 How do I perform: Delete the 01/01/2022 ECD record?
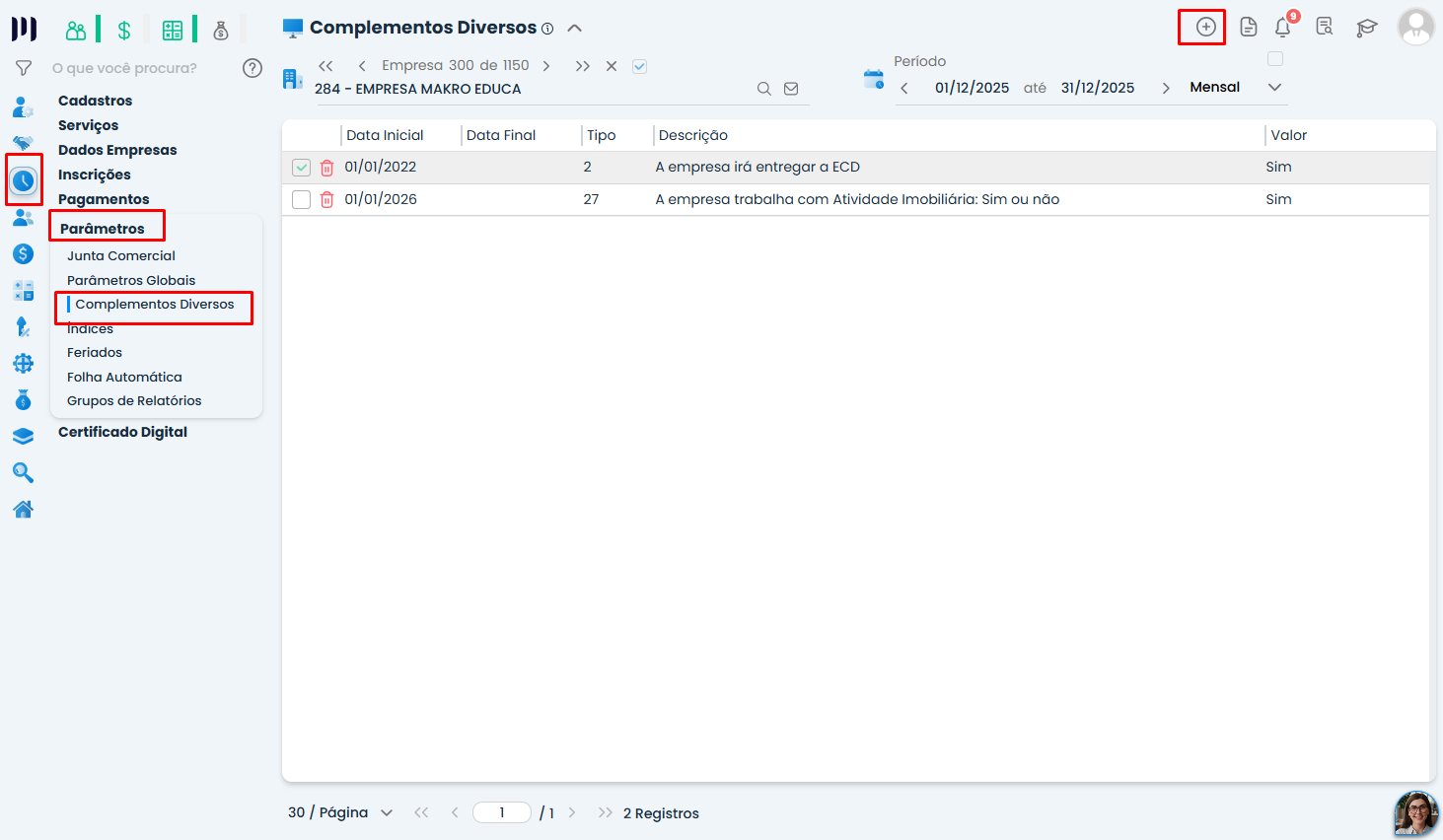[x=326, y=168]
